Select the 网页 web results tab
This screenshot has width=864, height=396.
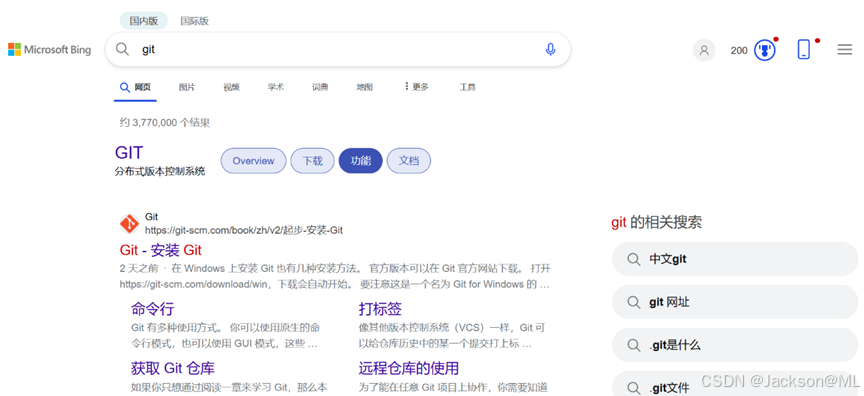(x=136, y=87)
